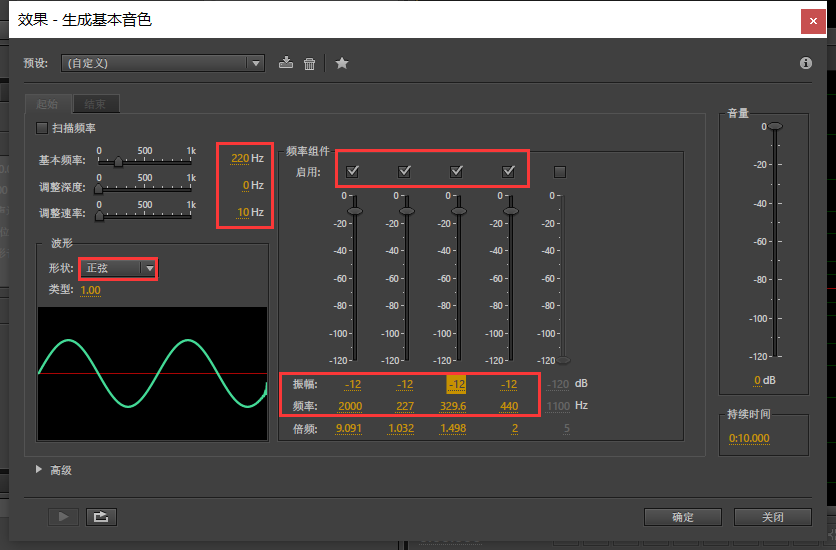Disable the third frequency component checkbox
836x550 pixels.
456,172
